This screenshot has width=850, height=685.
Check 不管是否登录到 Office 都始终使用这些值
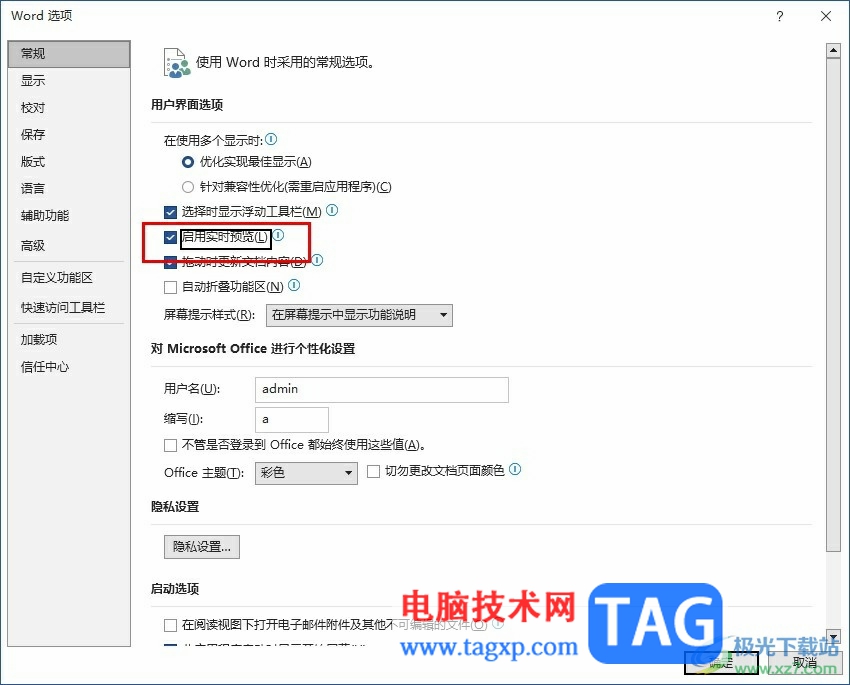click(x=170, y=445)
